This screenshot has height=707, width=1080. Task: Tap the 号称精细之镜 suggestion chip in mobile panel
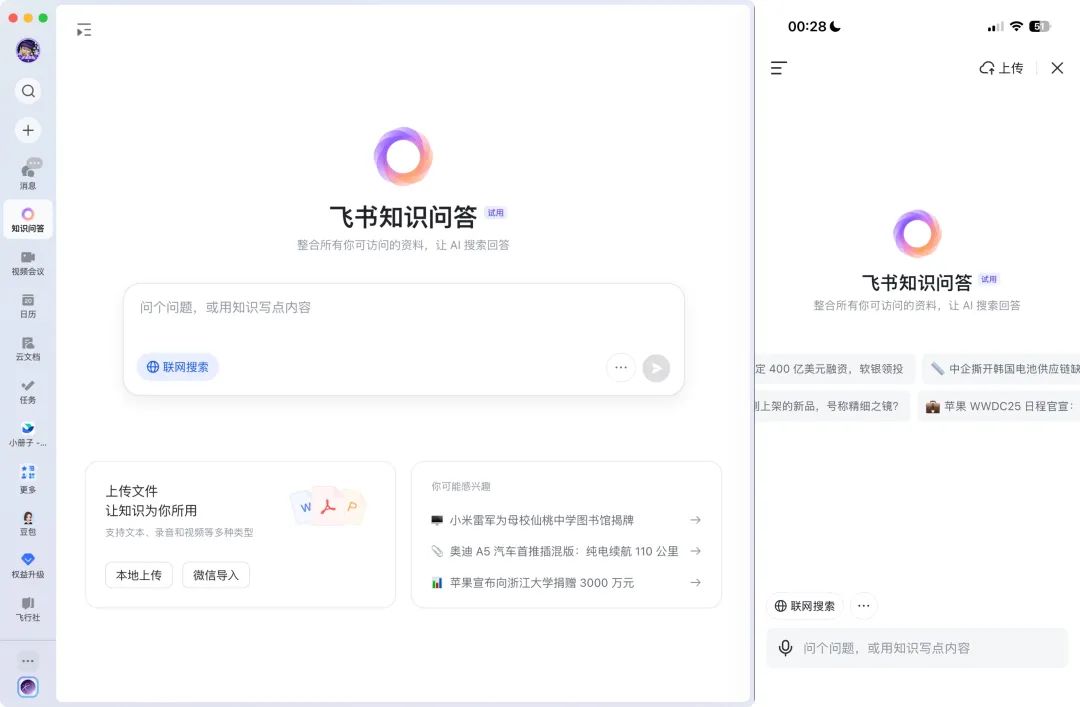pyautogui.click(x=833, y=407)
